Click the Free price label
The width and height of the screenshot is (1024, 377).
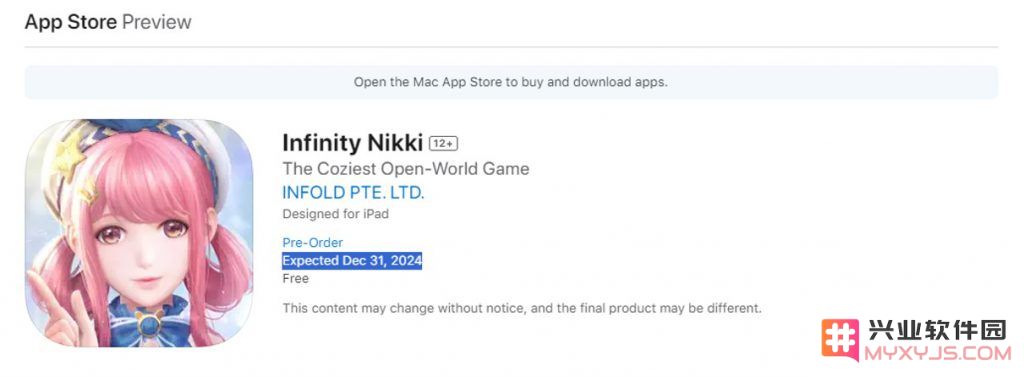pyautogui.click(x=295, y=278)
